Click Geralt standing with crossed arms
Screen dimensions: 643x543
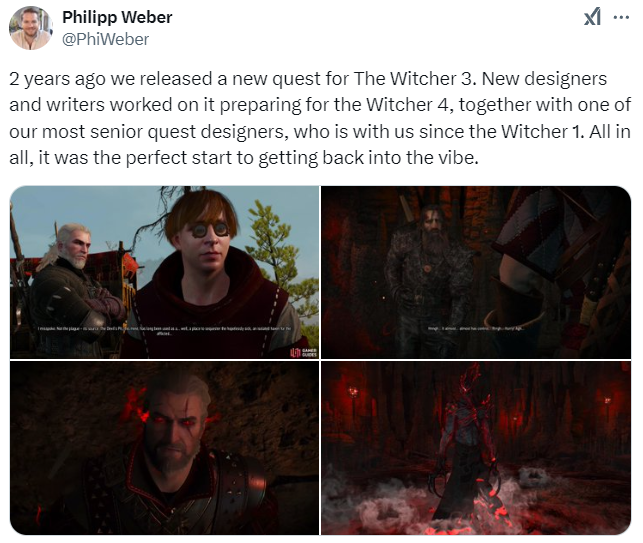70,289
